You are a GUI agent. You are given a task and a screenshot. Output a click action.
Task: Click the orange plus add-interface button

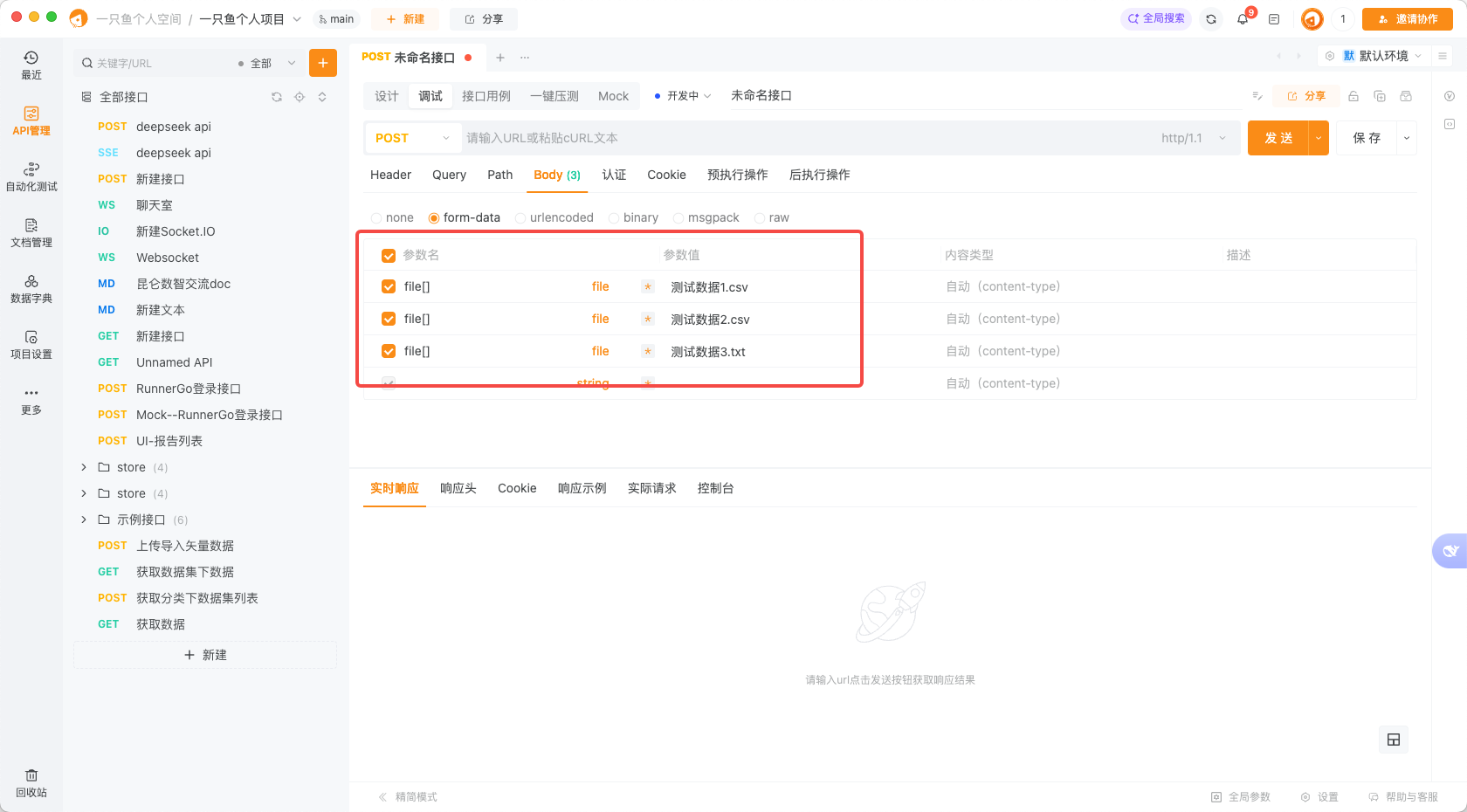(x=323, y=63)
